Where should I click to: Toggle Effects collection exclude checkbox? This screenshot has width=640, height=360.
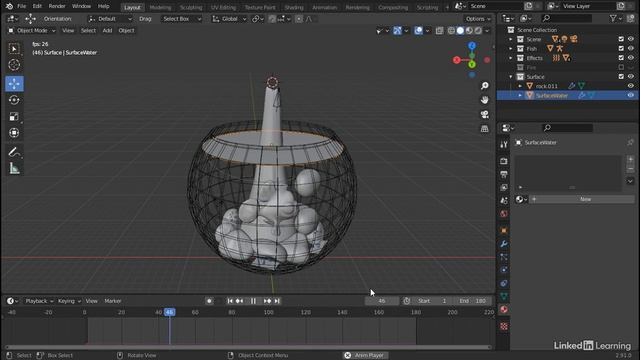tap(621, 58)
